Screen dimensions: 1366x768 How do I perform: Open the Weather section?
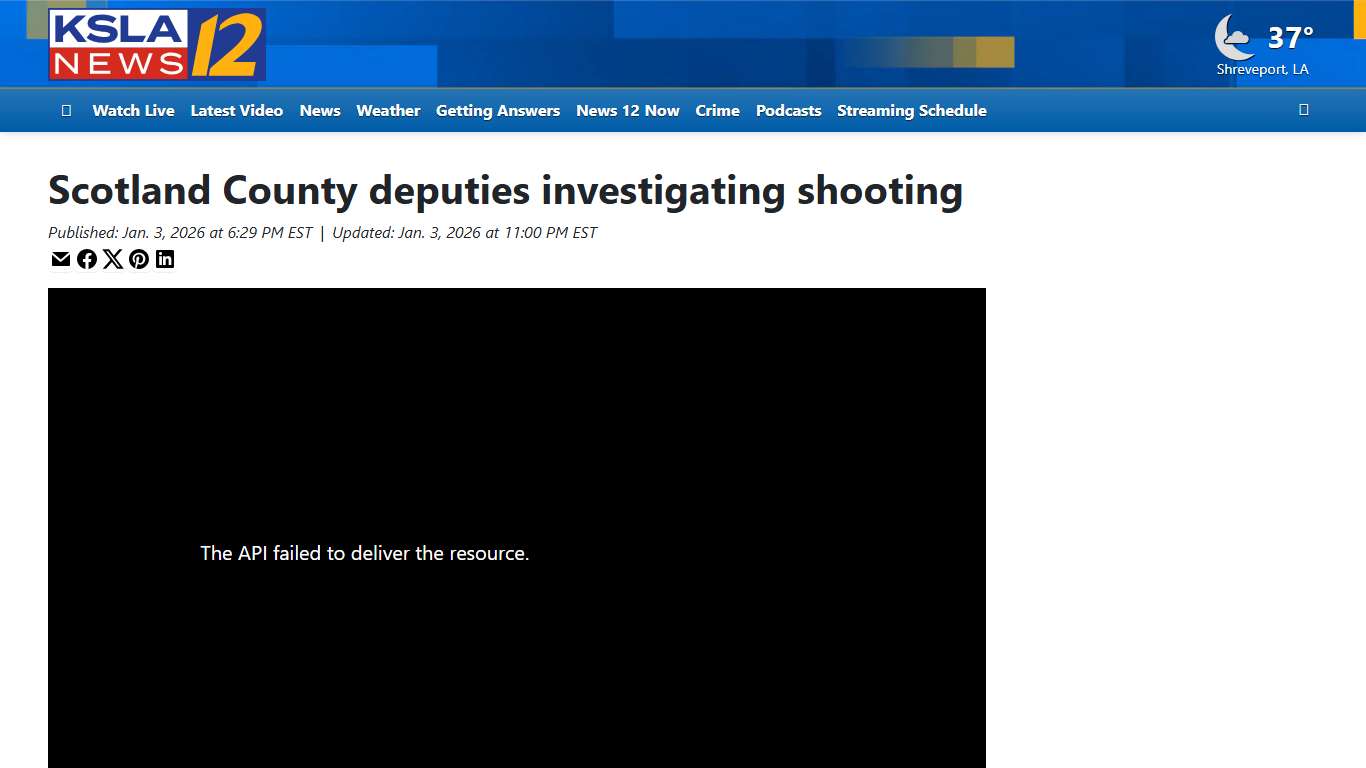pyautogui.click(x=388, y=110)
